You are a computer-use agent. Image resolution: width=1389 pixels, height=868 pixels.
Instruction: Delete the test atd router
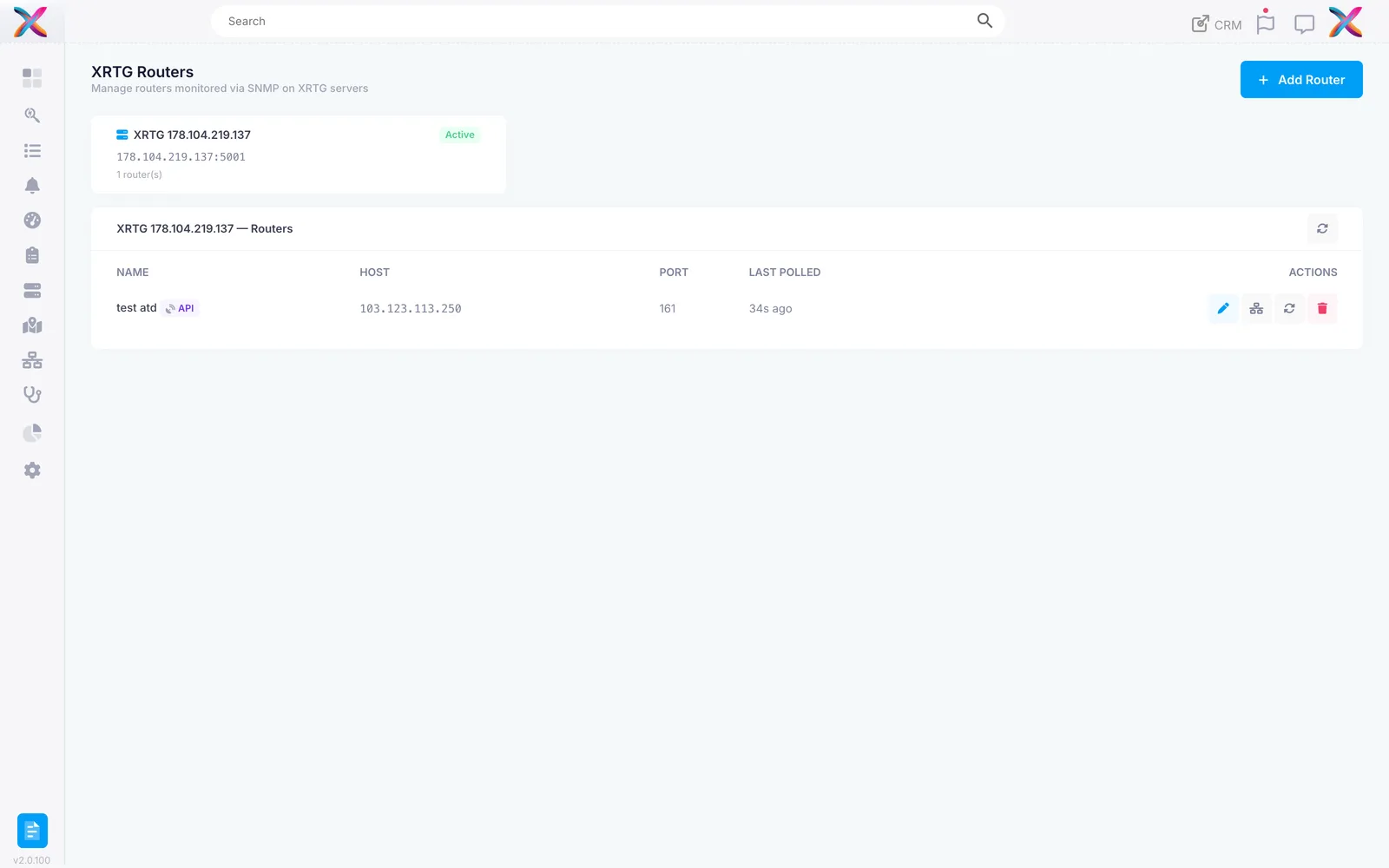click(x=1322, y=308)
